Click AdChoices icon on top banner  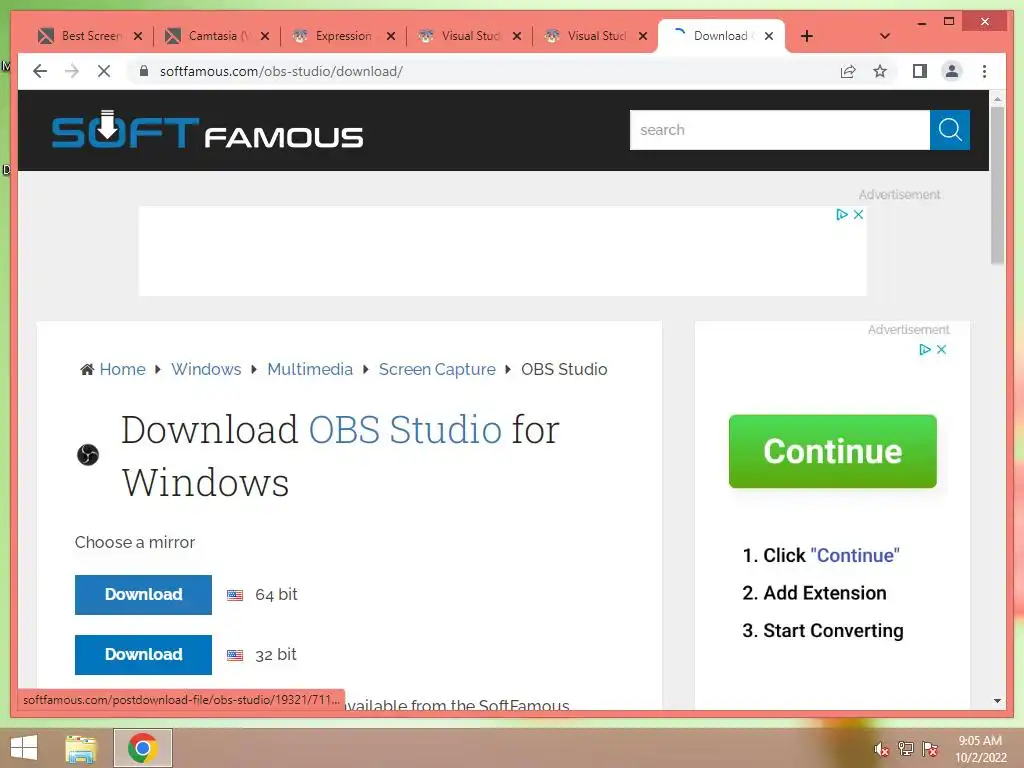(x=842, y=214)
